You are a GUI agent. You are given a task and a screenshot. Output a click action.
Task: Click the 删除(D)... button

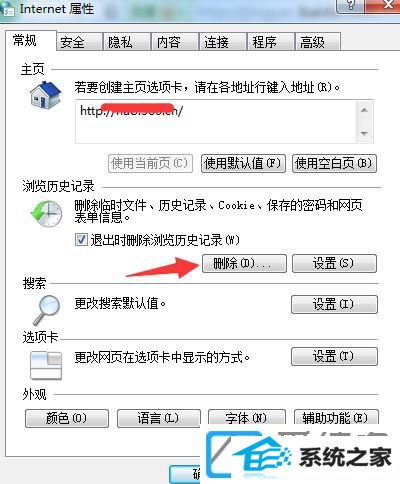[244, 263]
